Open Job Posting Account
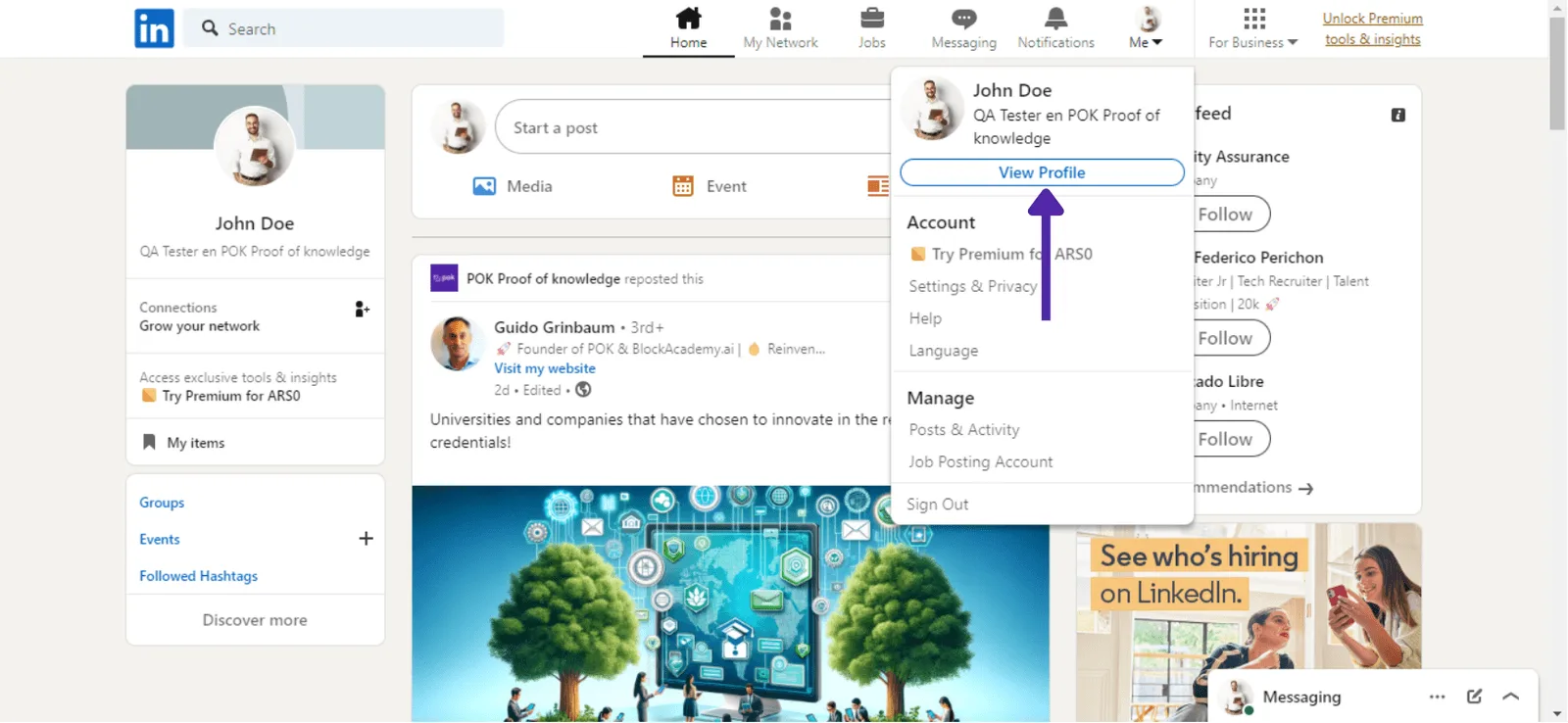The width and height of the screenshot is (1568, 723). (980, 462)
